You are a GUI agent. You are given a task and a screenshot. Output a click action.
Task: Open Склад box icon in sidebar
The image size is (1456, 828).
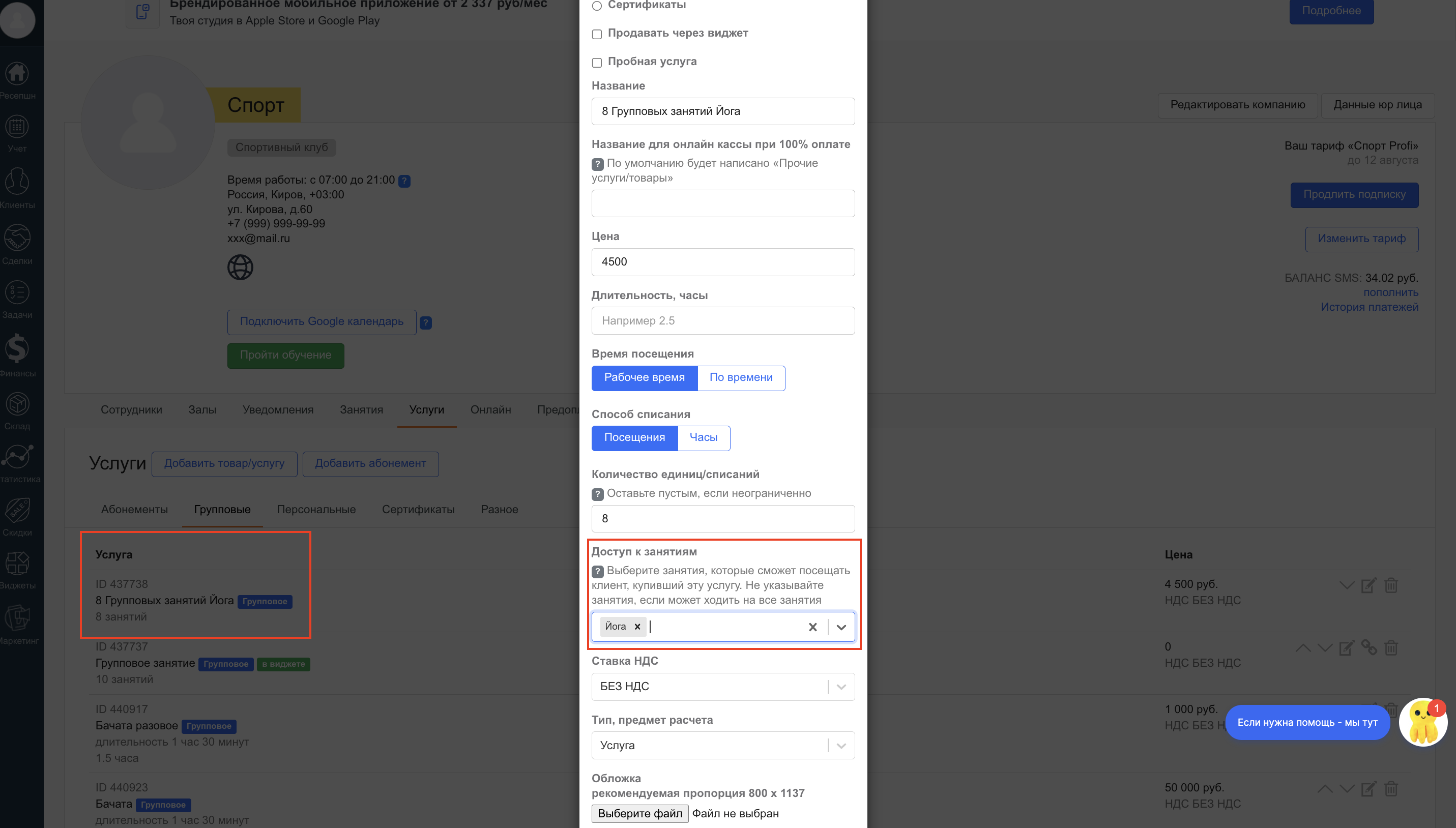[17, 405]
